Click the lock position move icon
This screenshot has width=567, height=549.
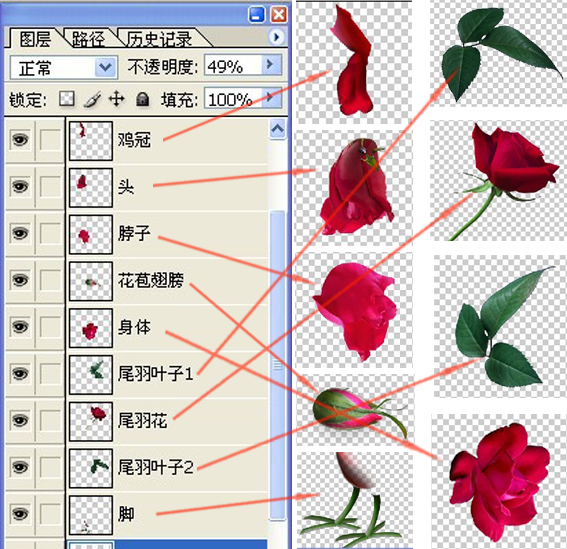(116, 98)
